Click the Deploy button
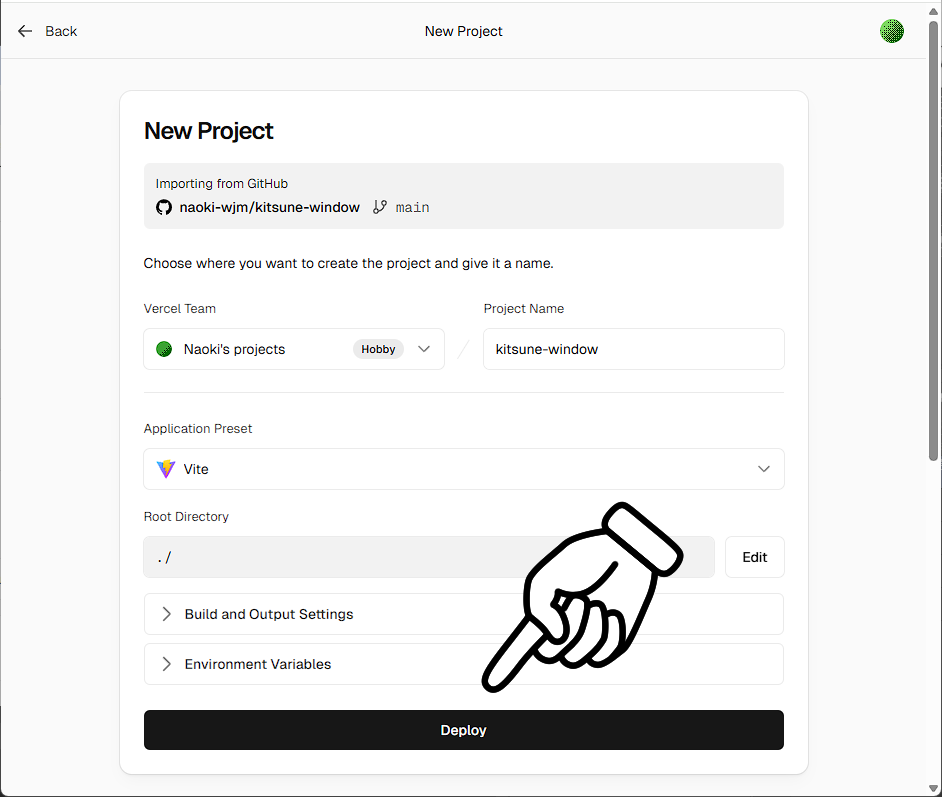This screenshot has width=942, height=797. (463, 730)
